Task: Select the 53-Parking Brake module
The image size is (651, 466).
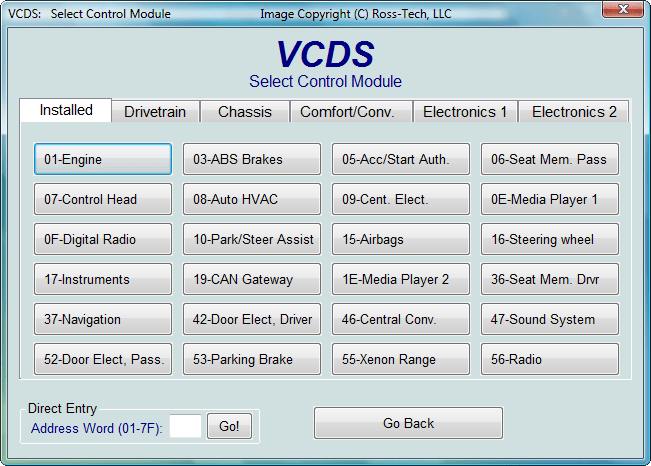Action: coord(252,359)
